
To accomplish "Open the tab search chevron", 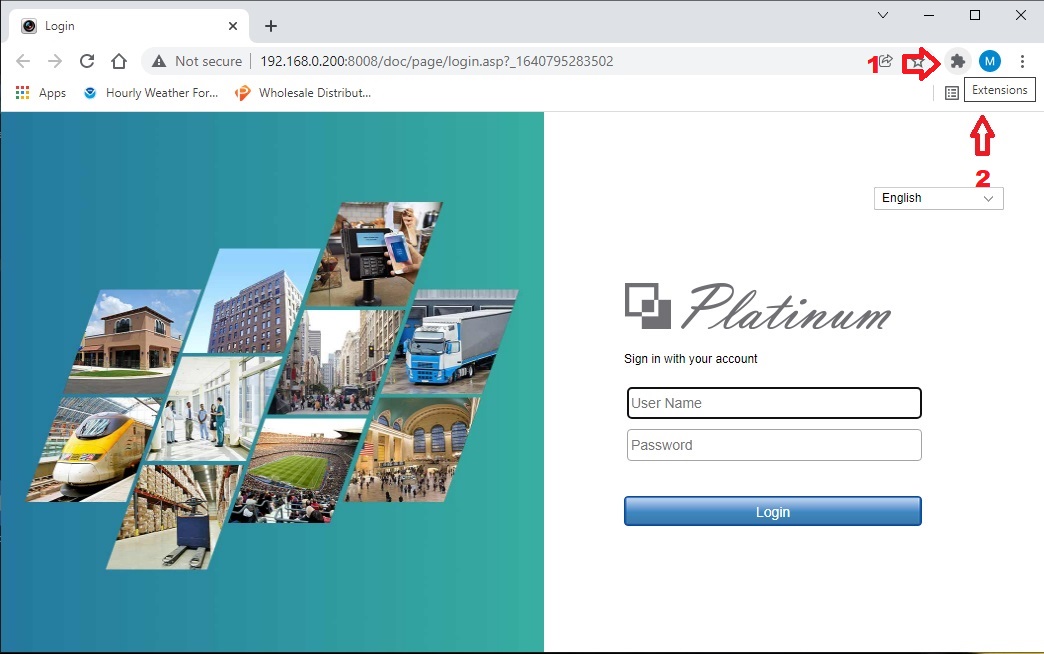I will 883,15.
